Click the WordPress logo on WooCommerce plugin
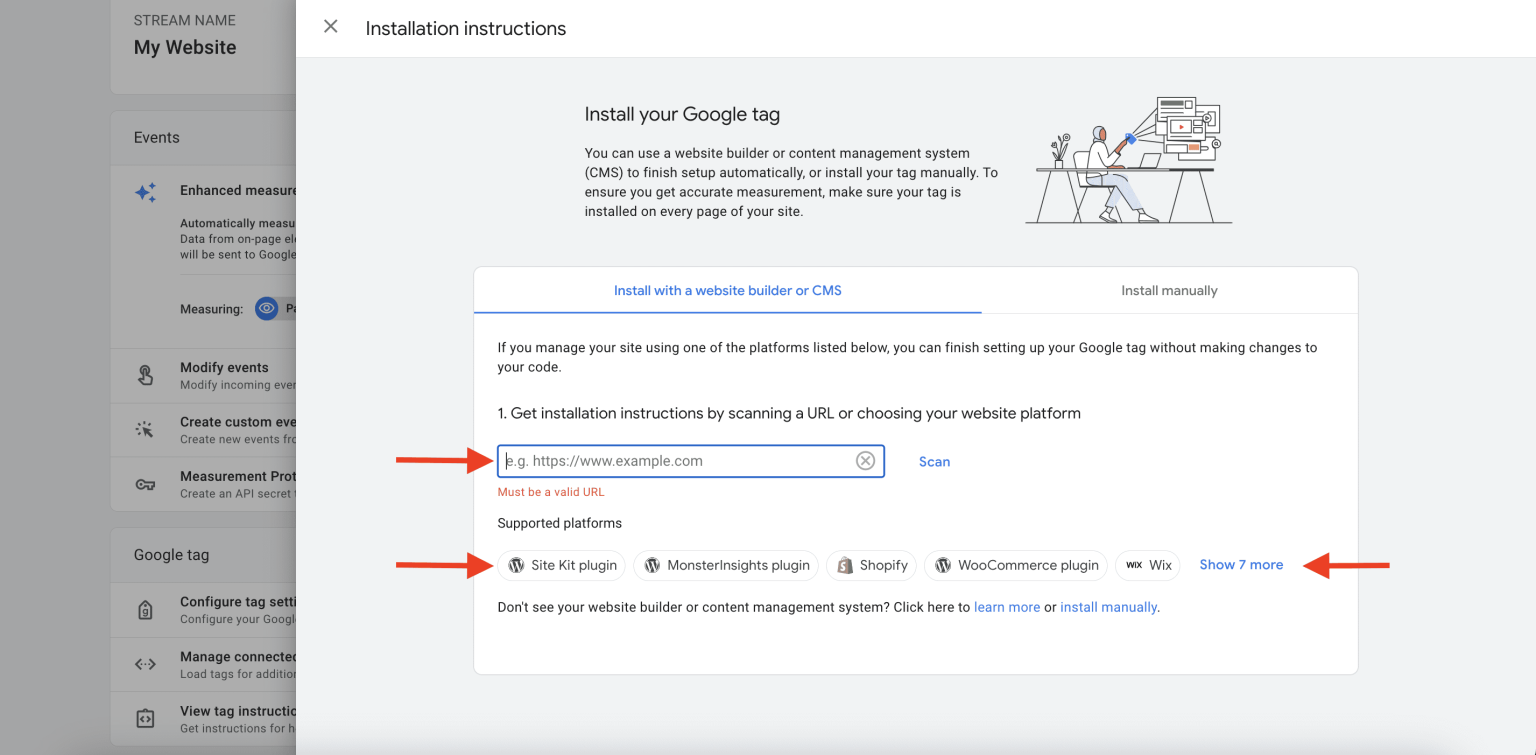 pos(943,565)
